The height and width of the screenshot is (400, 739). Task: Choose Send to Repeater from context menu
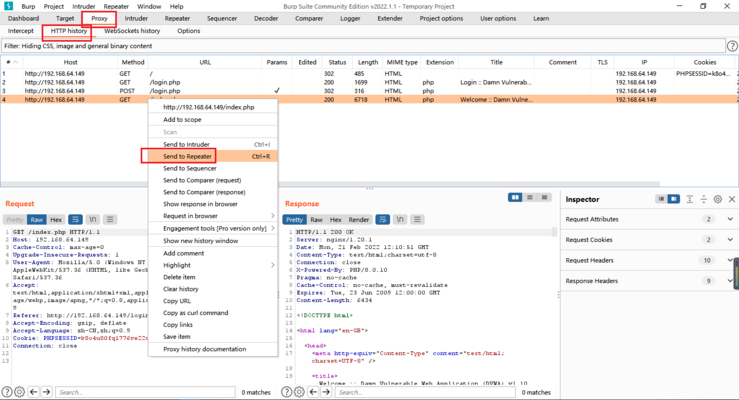pyautogui.click(x=187, y=156)
